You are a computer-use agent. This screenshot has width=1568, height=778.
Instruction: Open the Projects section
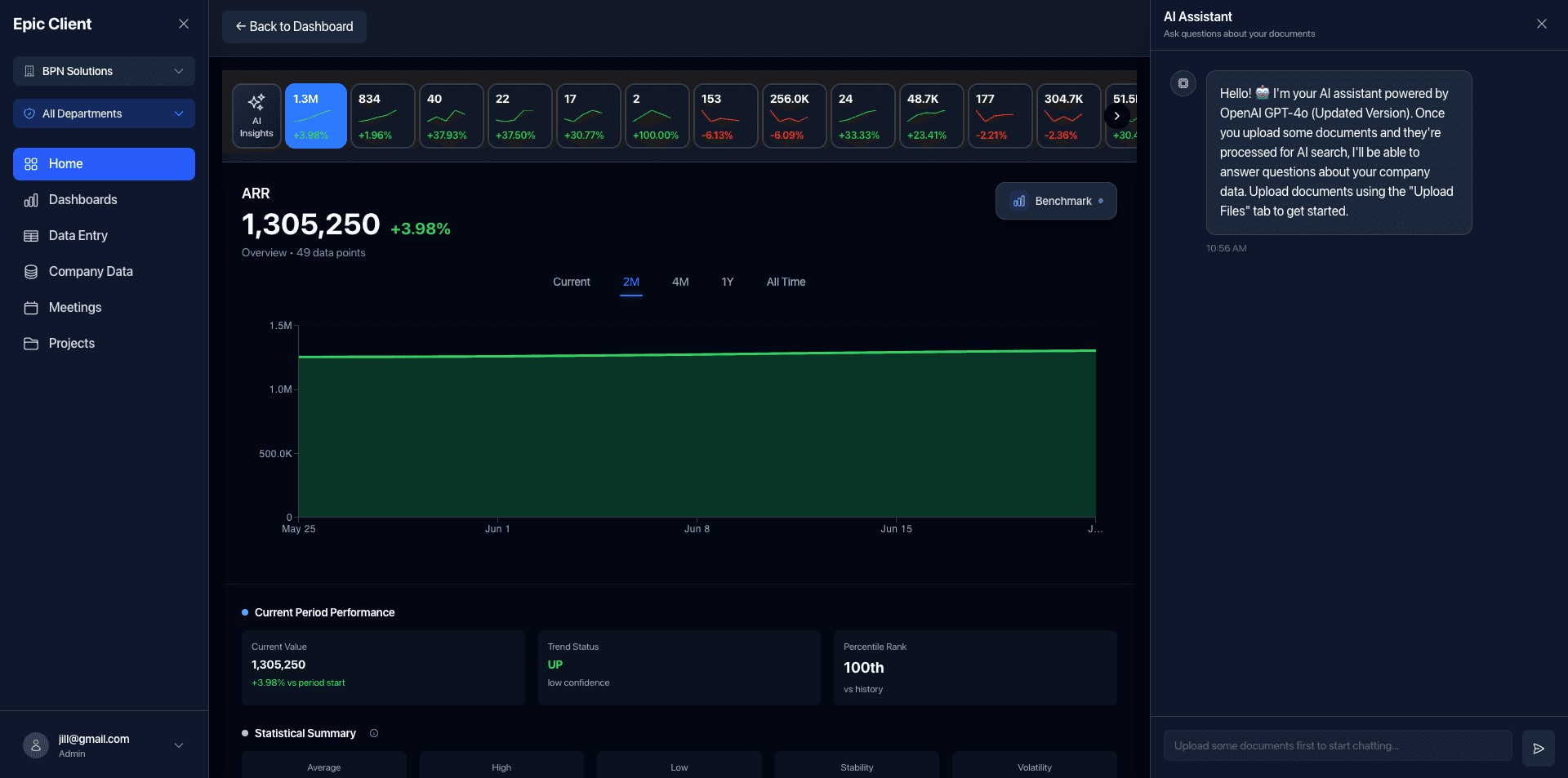[104, 343]
